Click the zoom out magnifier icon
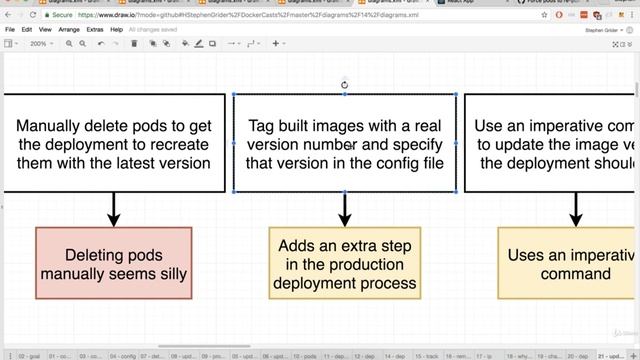 point(82,43)
